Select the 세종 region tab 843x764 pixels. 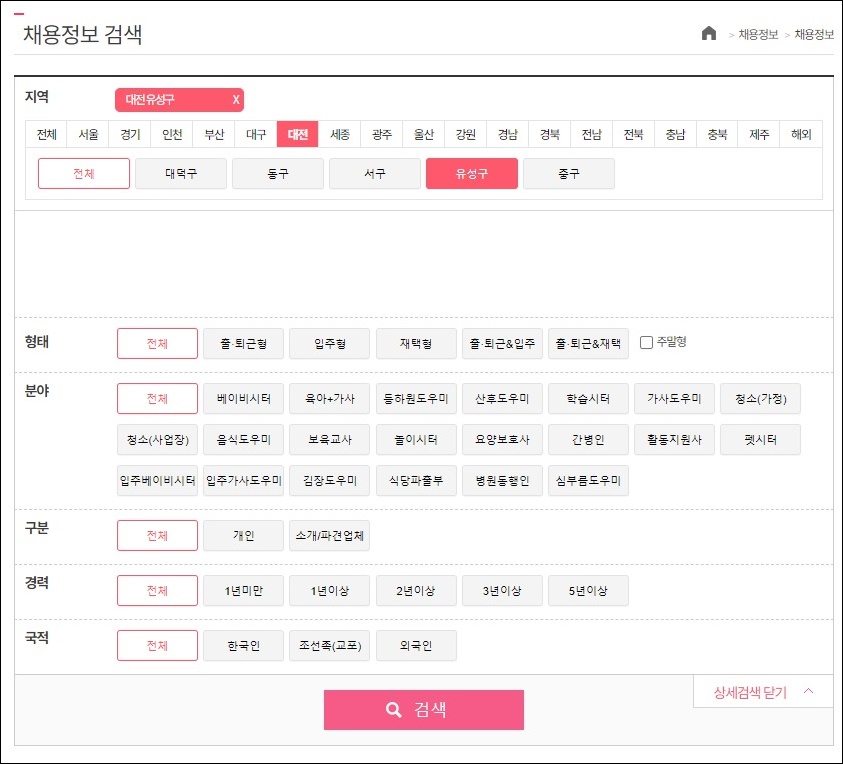click(340, 134)
